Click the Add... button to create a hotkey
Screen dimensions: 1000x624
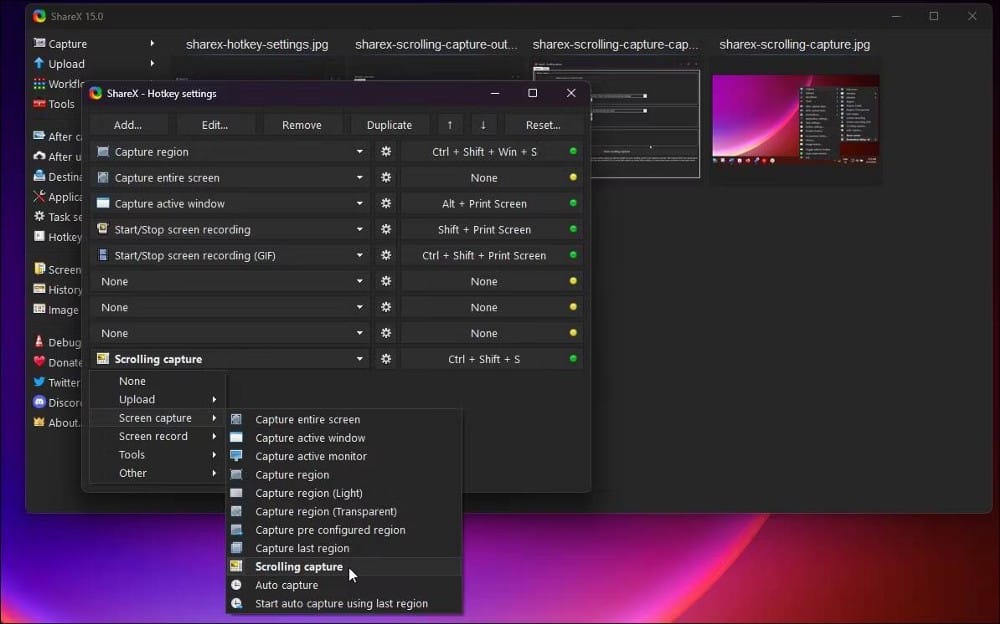(128, 124)
